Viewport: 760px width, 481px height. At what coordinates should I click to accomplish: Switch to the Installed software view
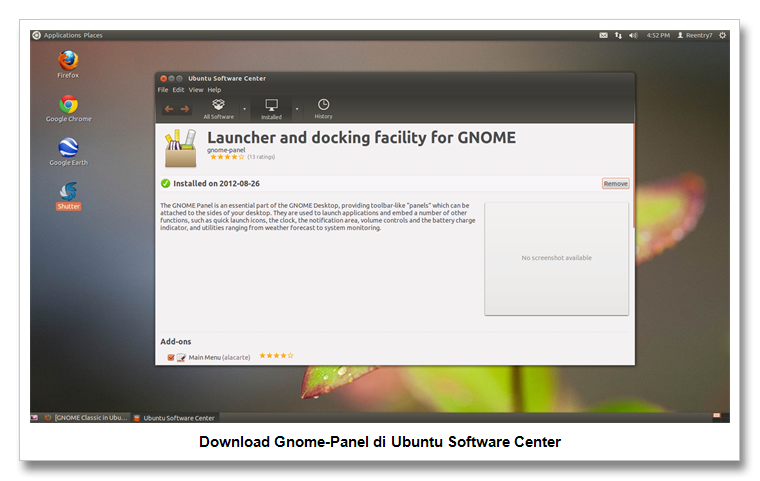pyautogui.click(x=271, y=109)
